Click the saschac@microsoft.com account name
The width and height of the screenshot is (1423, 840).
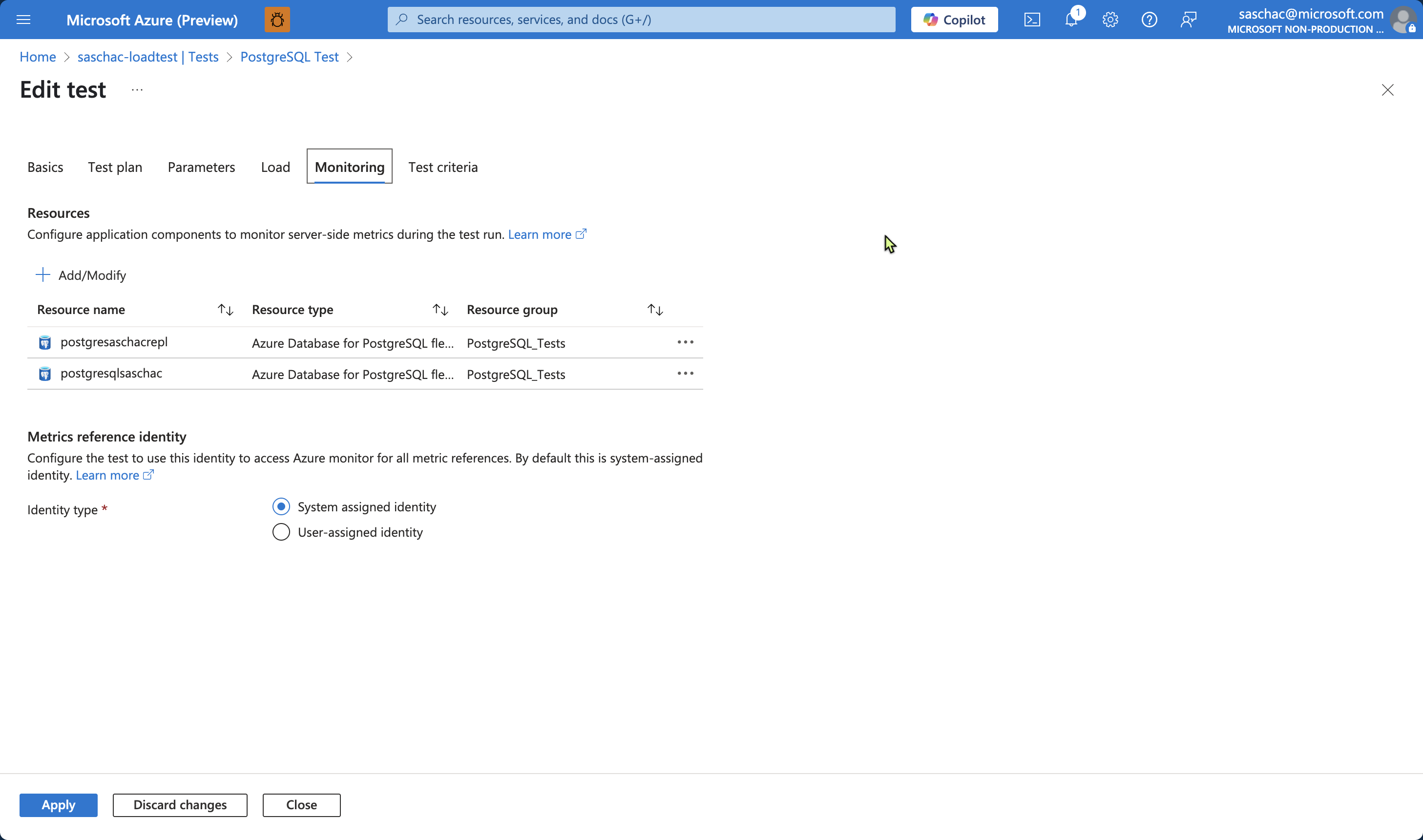1311,14
